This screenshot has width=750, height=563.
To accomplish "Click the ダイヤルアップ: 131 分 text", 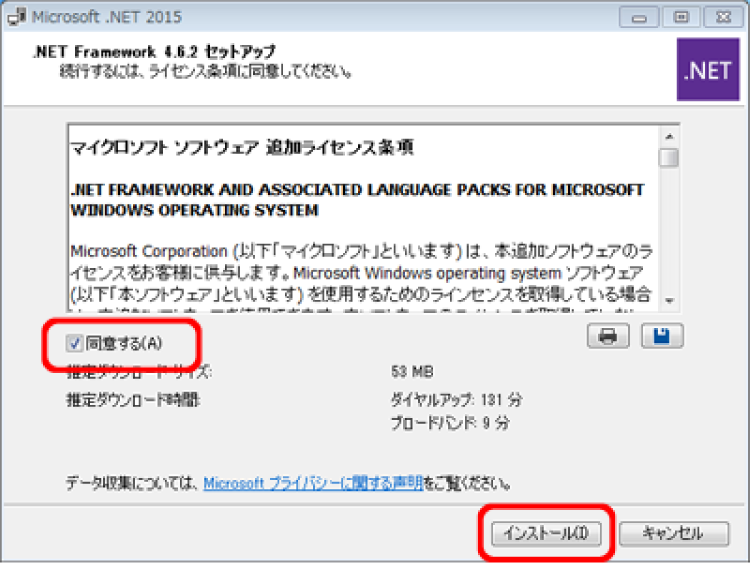I will (456, 399).
